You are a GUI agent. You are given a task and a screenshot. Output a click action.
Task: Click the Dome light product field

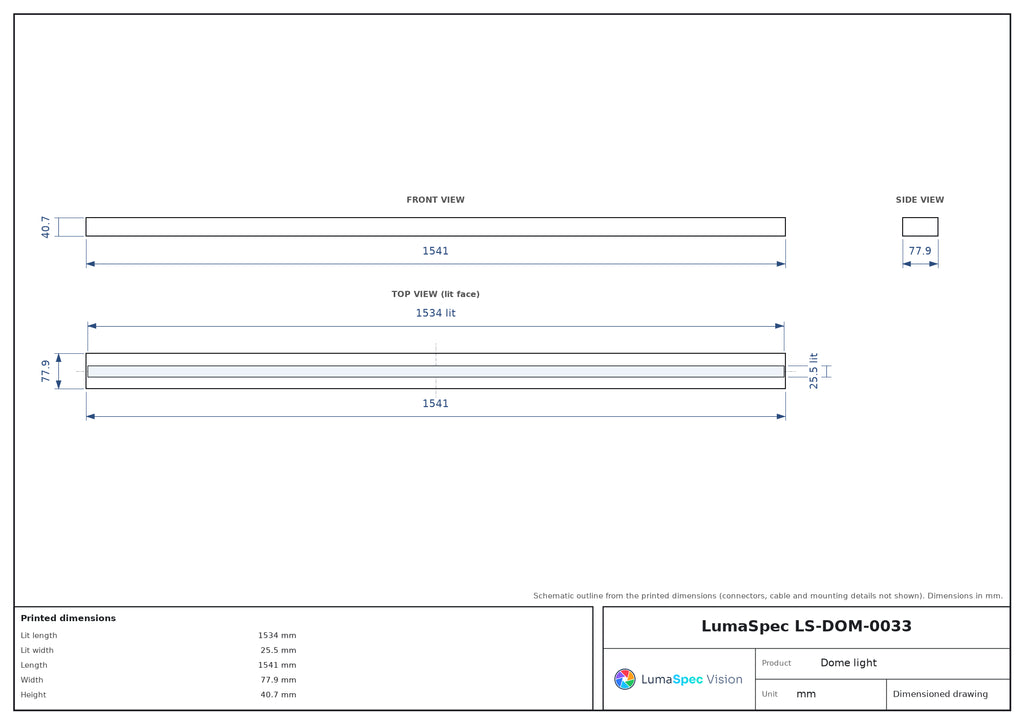[x=882, y=663]
